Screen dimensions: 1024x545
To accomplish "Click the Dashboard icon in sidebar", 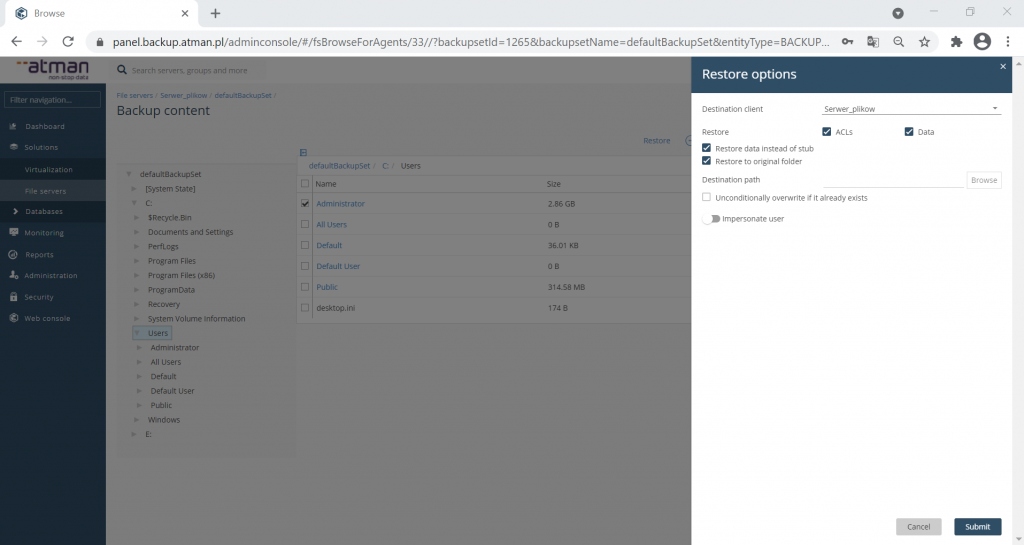I will coord(13,127).
